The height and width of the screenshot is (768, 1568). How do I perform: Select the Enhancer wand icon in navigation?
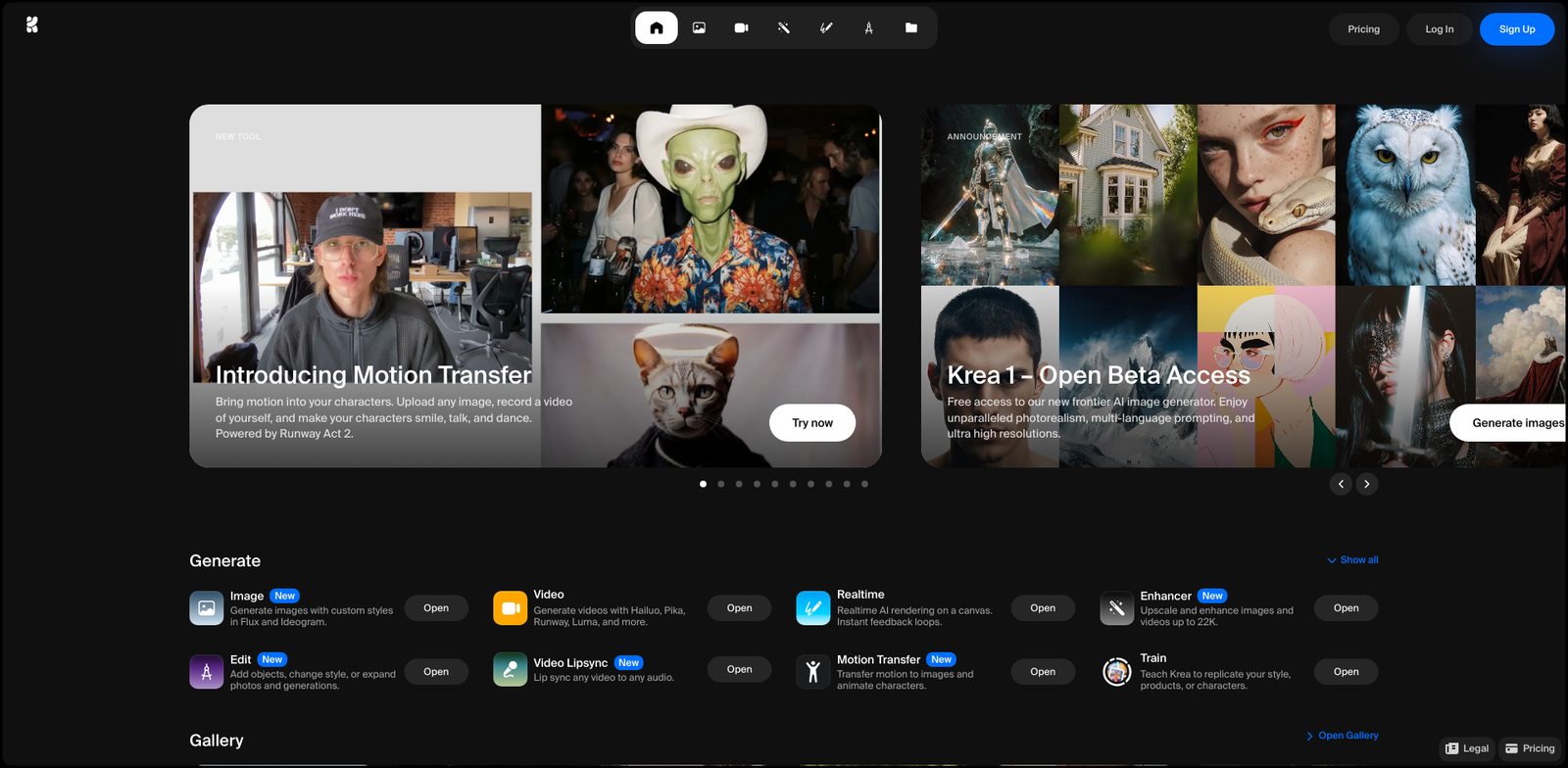[784, 28]
